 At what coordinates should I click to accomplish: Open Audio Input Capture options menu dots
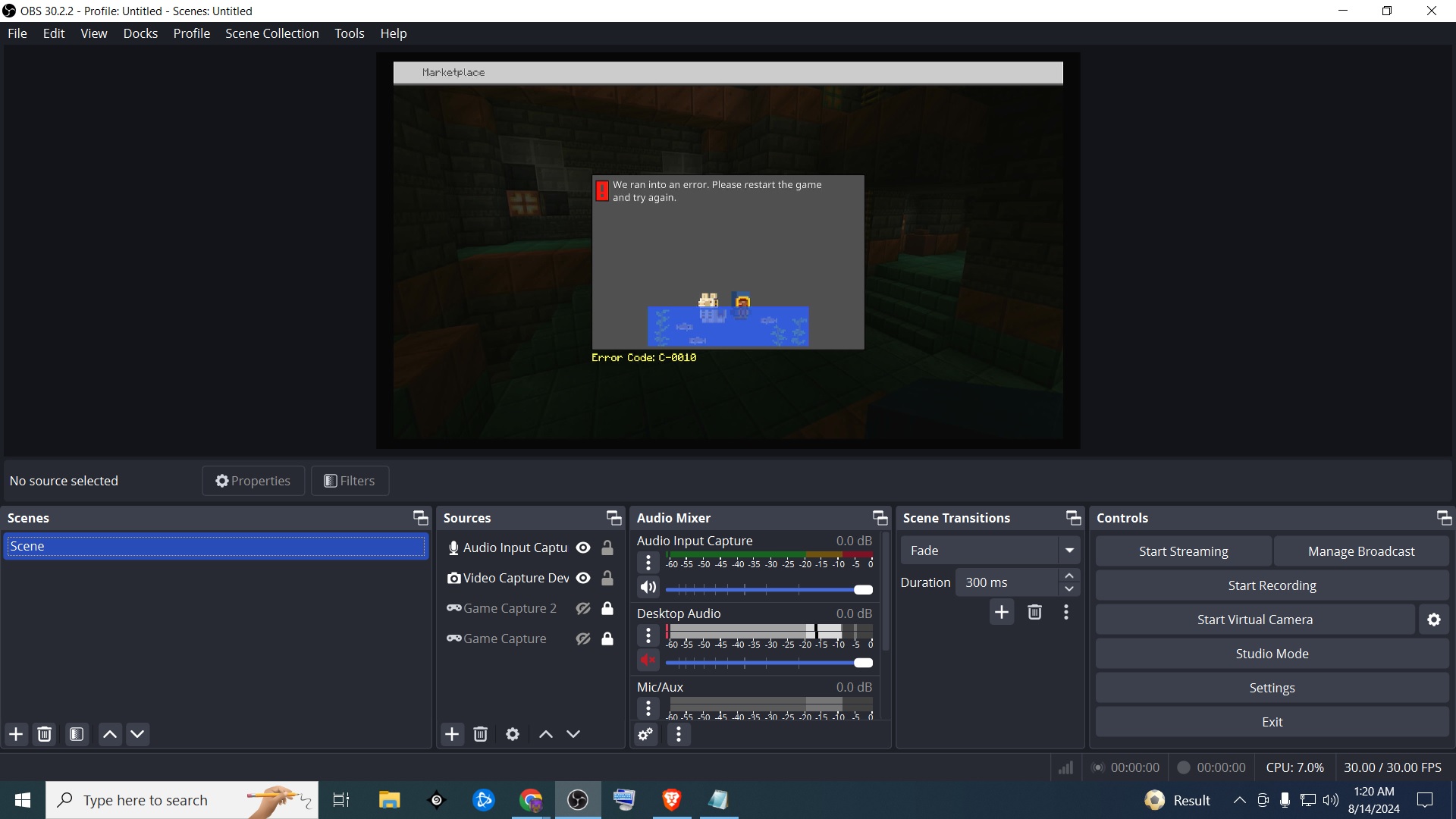tap(648, 563)
